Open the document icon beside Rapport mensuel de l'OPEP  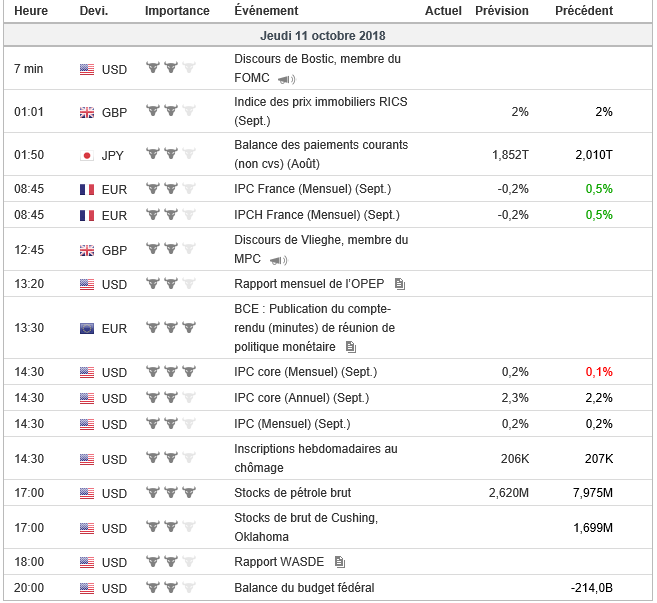(x=399, y=284)
